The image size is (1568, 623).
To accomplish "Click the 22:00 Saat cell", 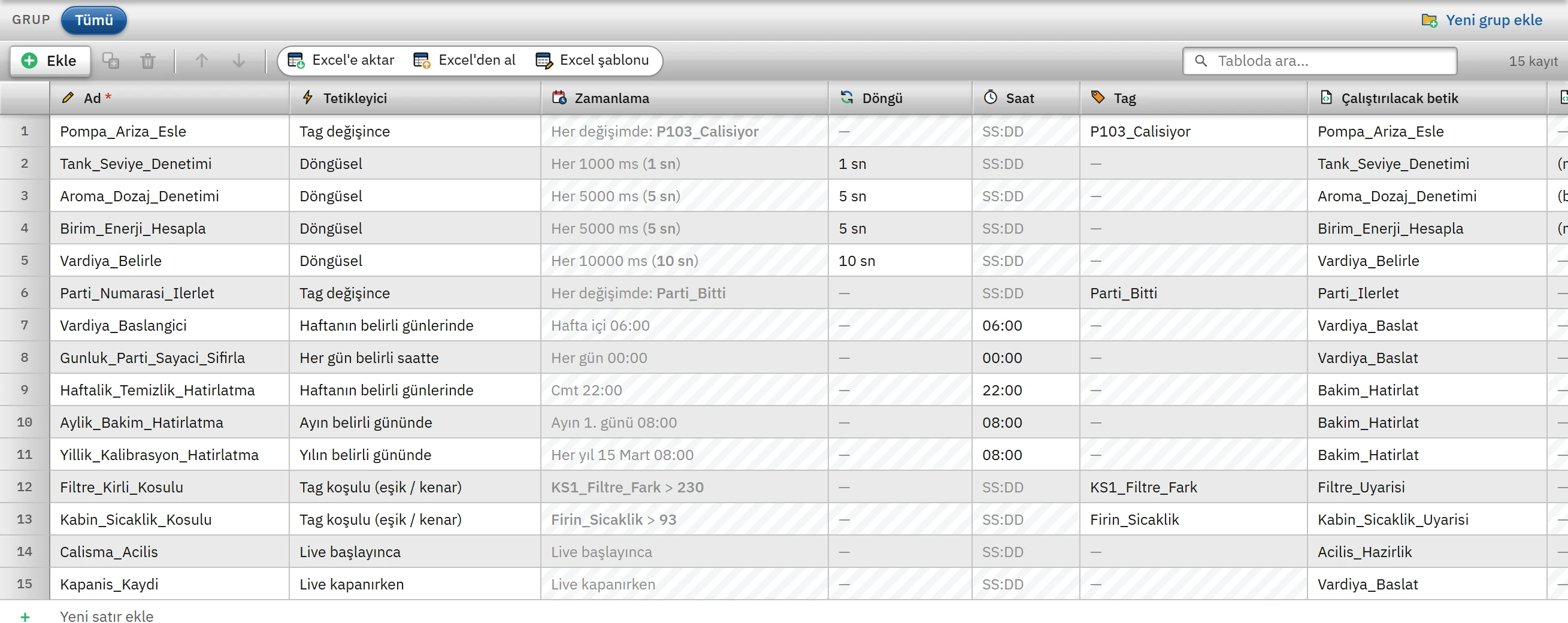I will click(1026, 390).
